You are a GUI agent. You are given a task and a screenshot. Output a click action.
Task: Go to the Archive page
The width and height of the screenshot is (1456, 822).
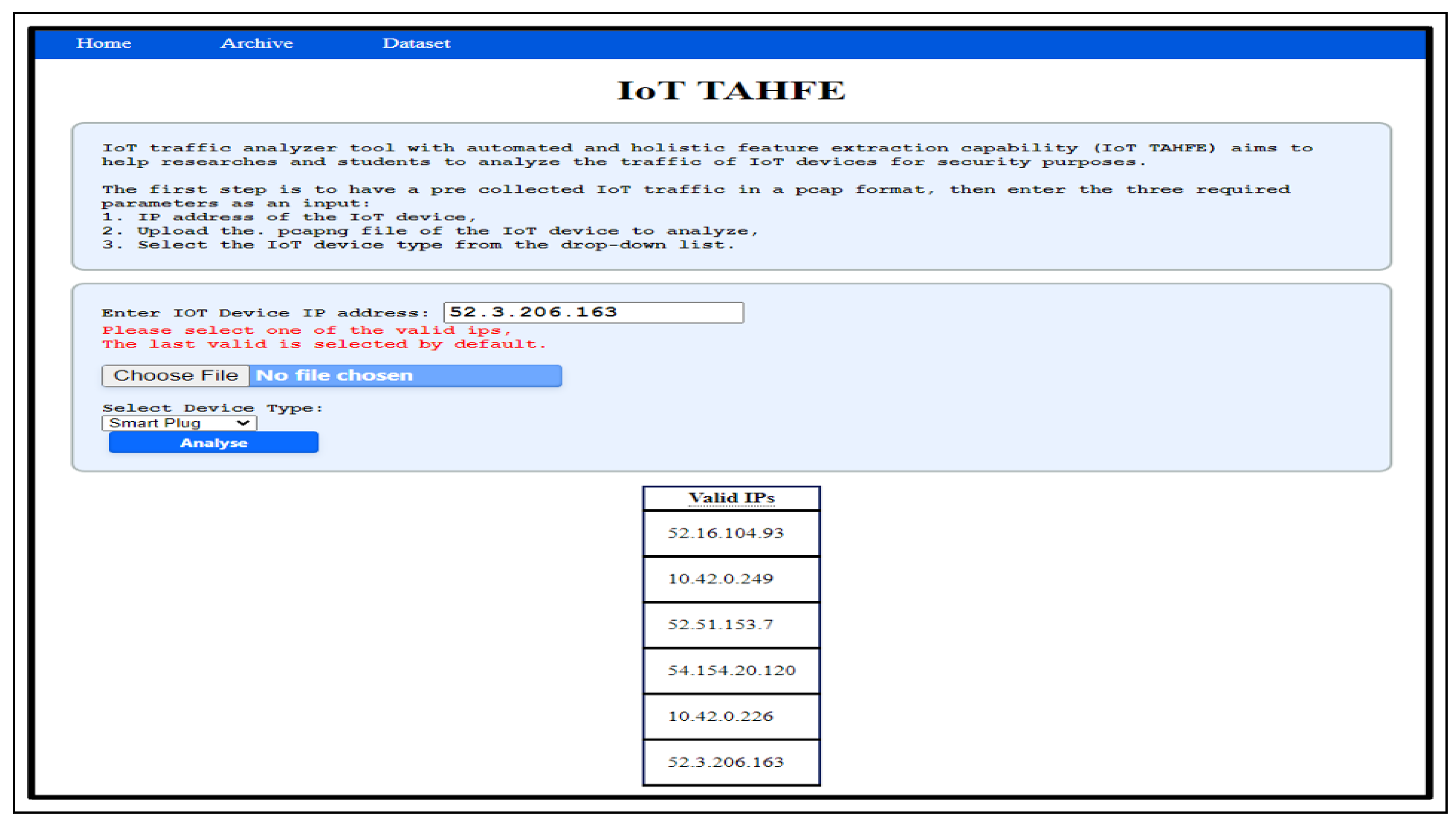(256, 43)
